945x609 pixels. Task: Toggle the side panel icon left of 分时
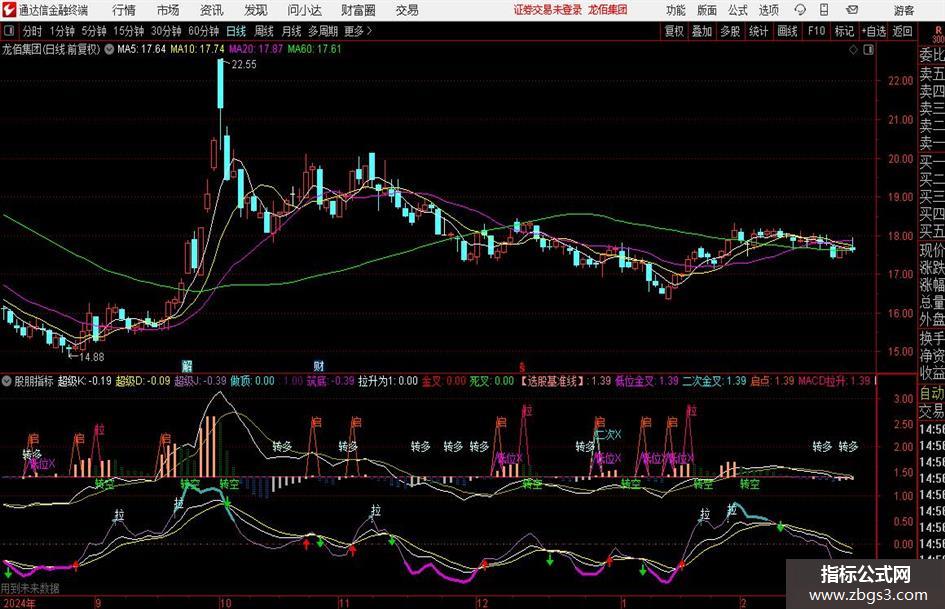click(8, 31)
